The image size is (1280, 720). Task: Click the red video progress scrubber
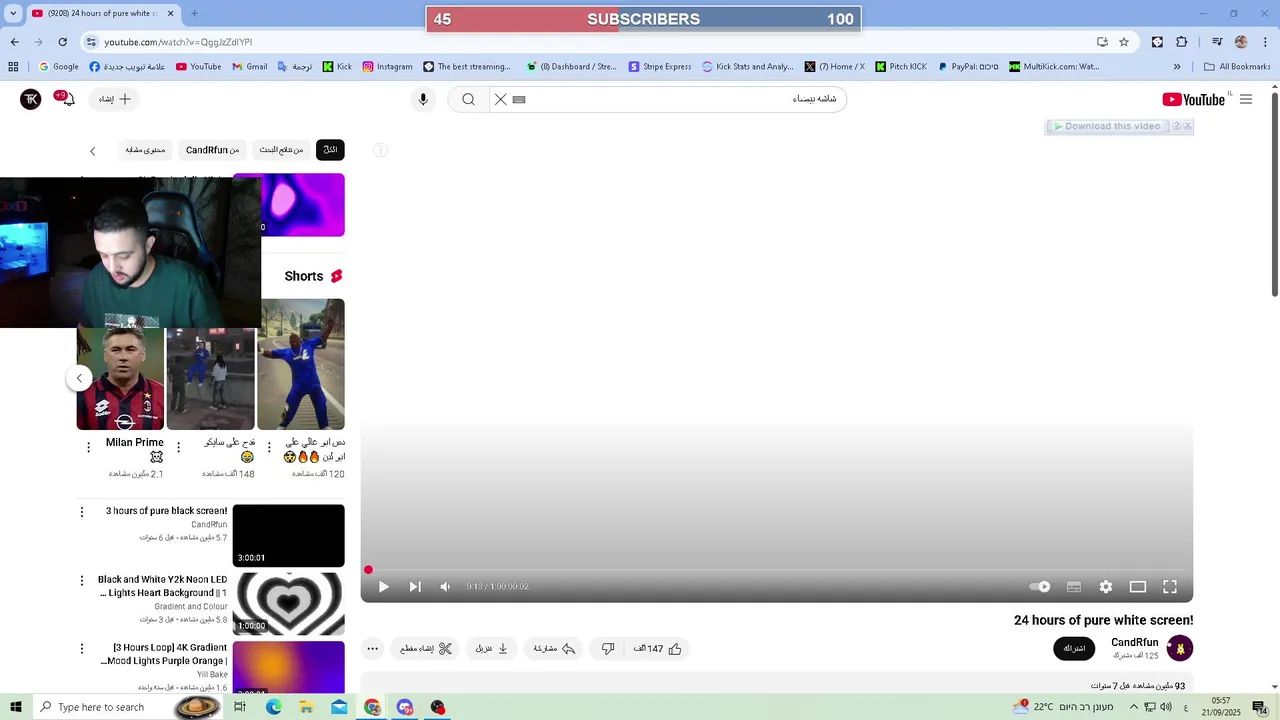[368, 570]
